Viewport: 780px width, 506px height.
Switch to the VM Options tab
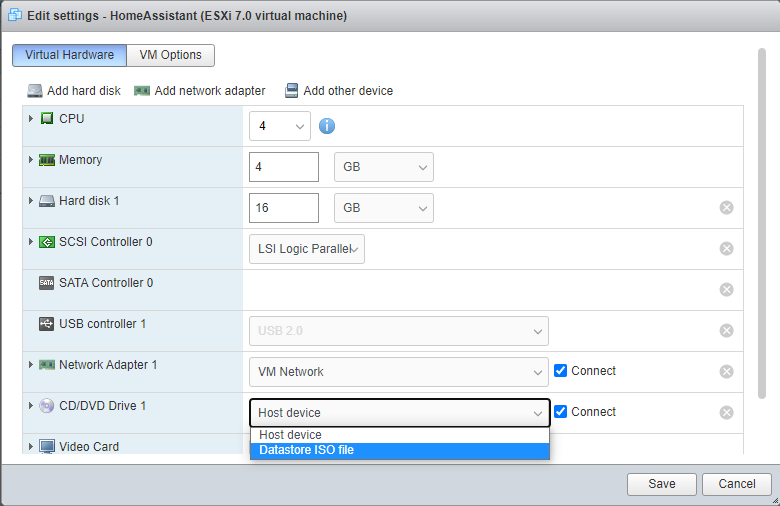pos(171,55)
